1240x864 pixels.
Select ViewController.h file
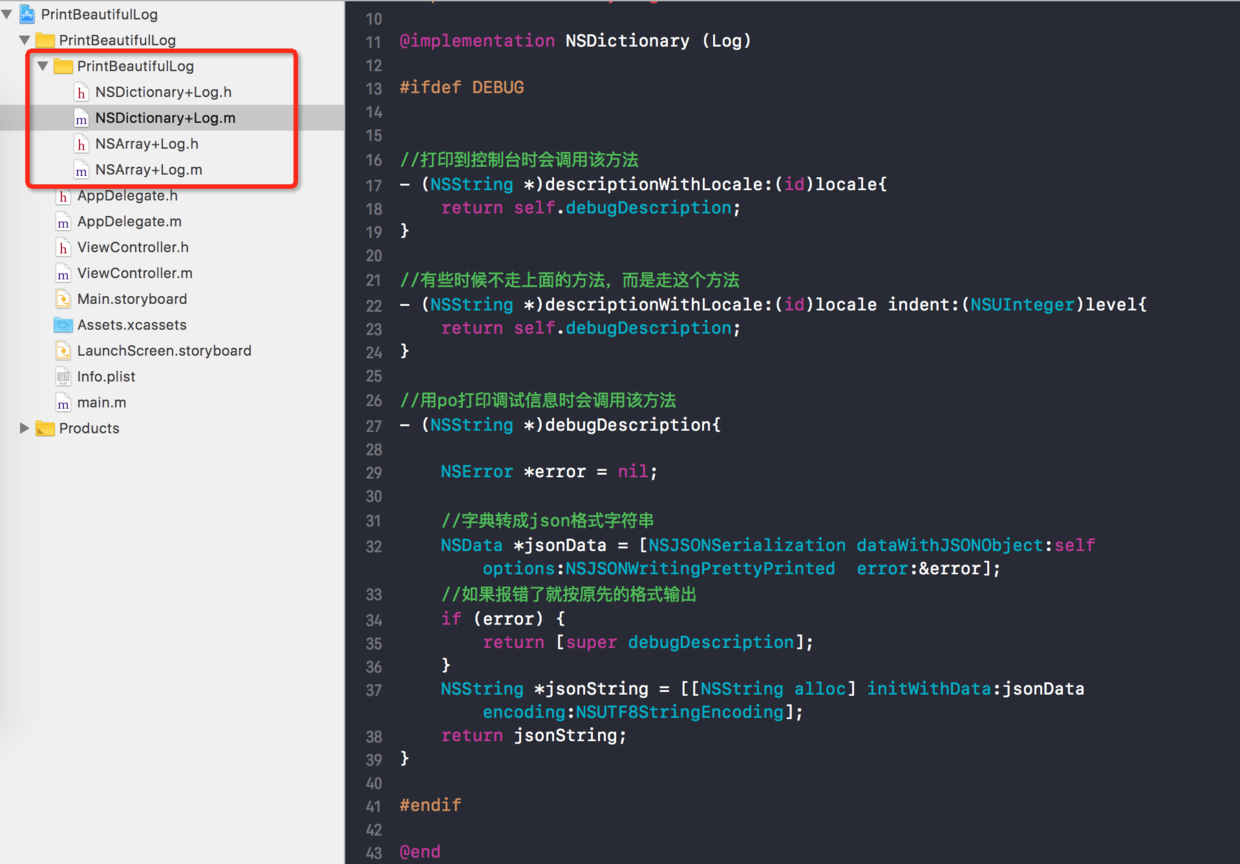tap(133, 247)
